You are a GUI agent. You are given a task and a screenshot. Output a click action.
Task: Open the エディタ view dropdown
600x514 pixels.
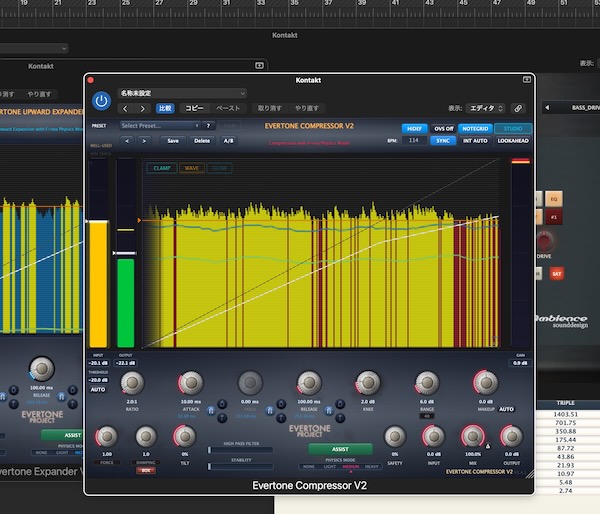point(486,108)
